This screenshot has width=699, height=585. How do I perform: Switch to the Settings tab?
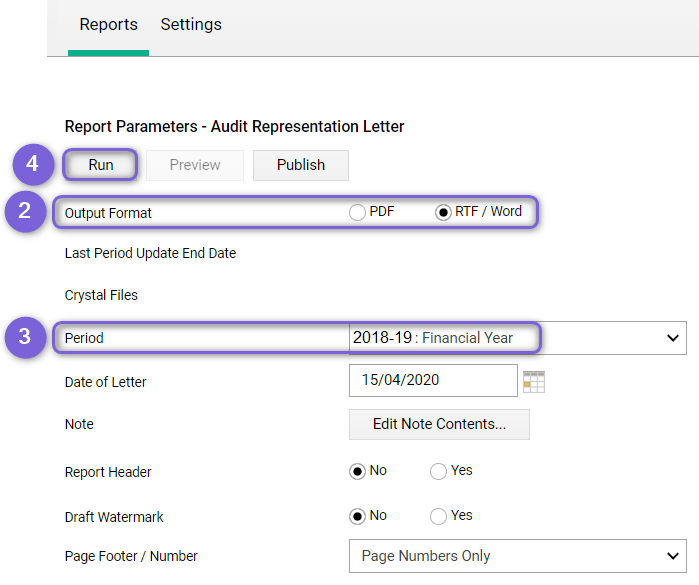pos(191,25)
